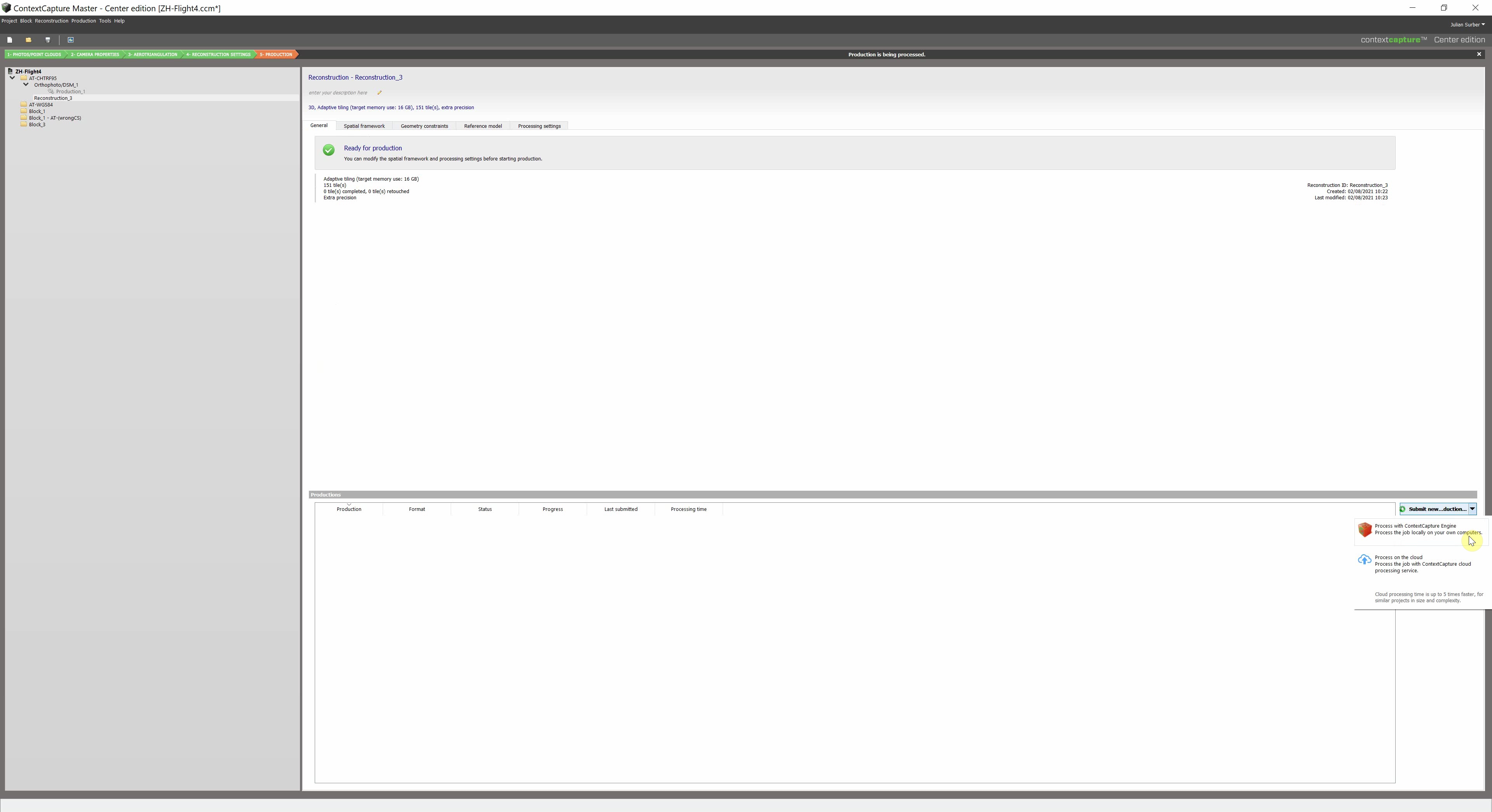1492x812 pixels.
Task: Sort by the Last submitted column header
Action: 621,509
